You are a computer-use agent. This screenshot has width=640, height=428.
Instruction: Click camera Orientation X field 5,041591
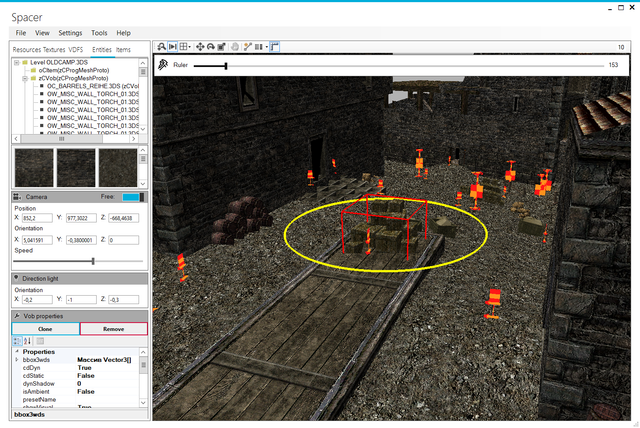[37, 240]
